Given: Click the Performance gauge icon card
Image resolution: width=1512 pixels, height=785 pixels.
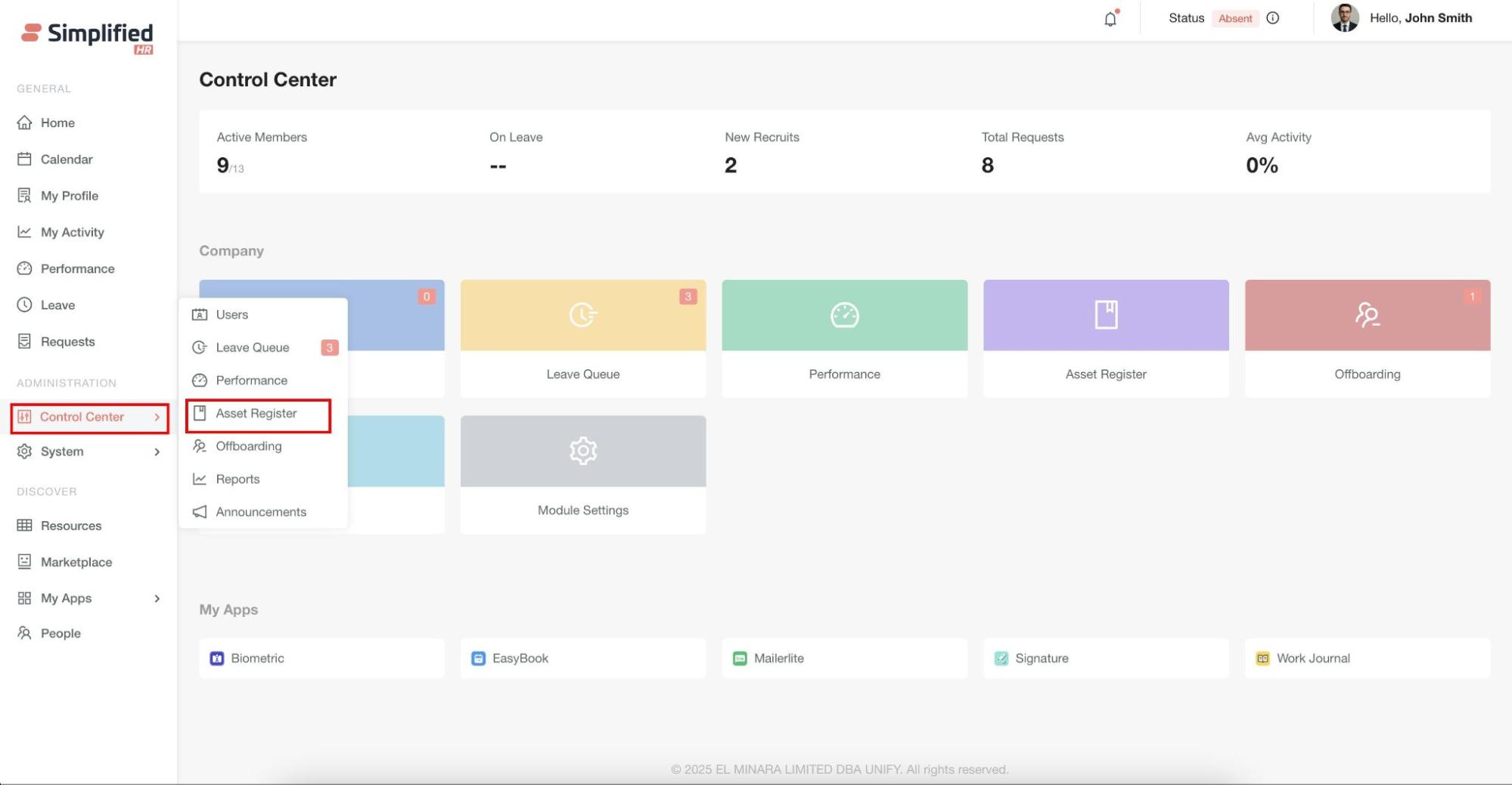Looking at the screenshot, I should [844, 315].
